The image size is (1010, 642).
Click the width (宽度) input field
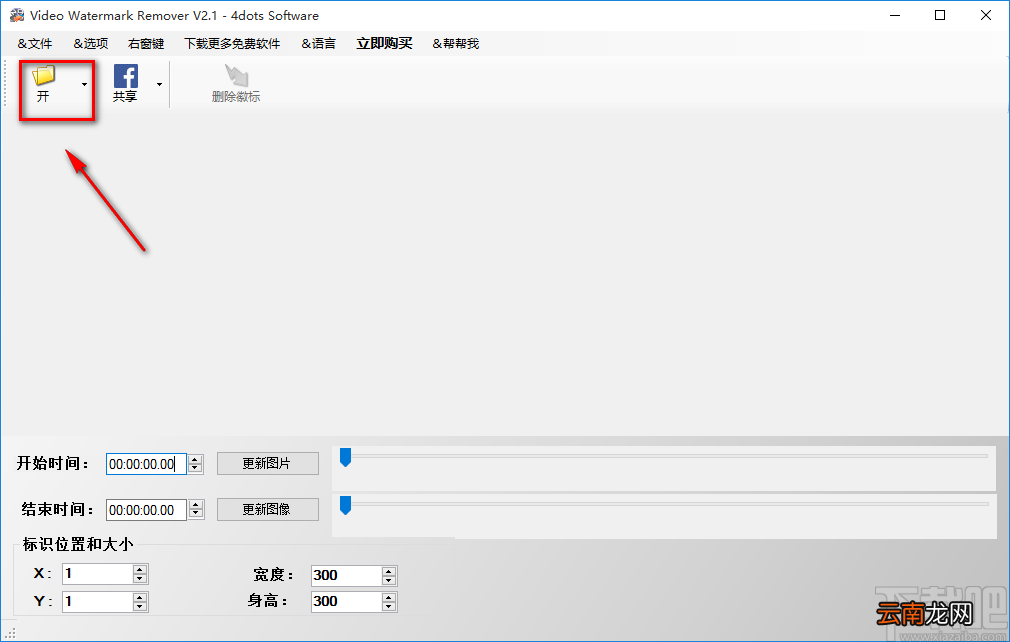346,575
